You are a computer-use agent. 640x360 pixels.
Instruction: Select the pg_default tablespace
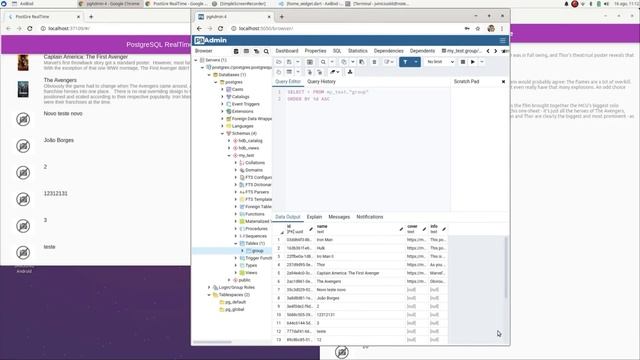click(x=236, y=302)
